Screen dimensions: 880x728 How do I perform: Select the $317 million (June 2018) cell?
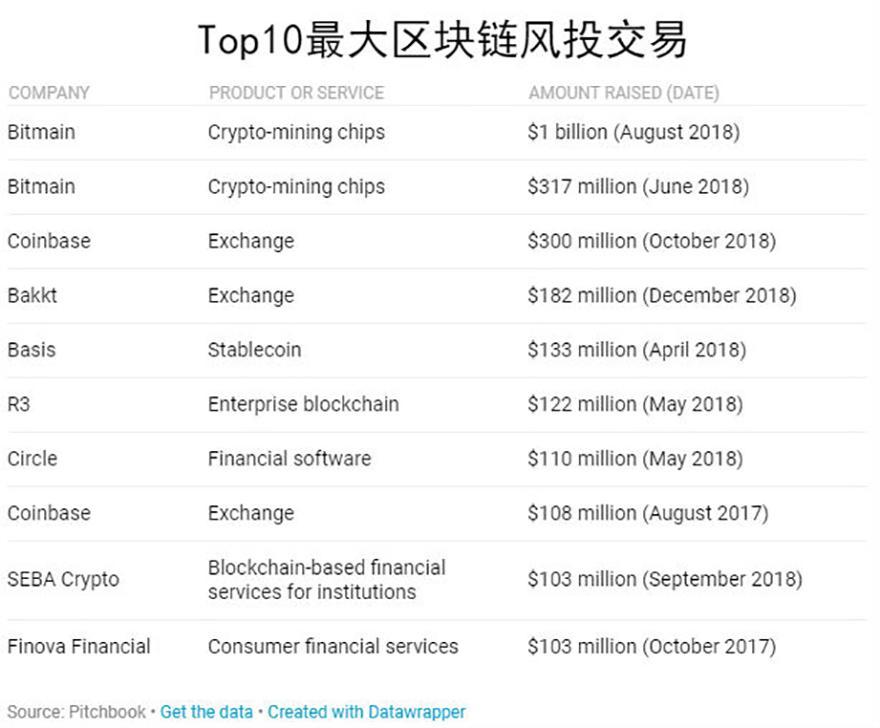[x=638, y=186]
